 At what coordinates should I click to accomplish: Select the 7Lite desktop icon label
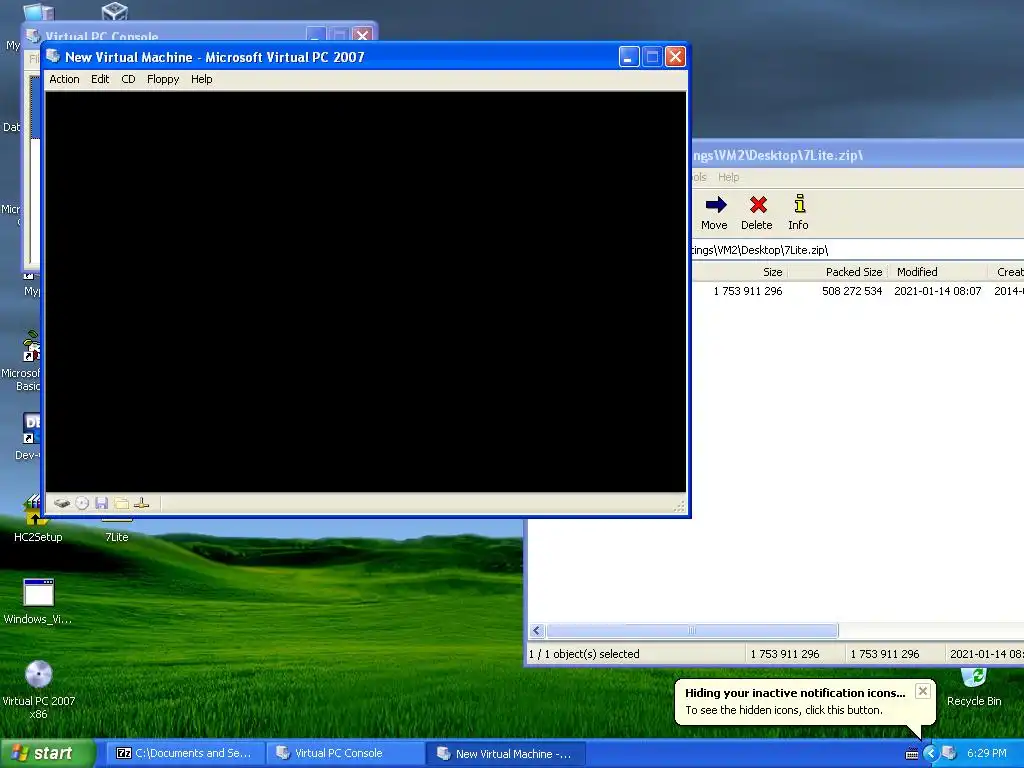point(117,537)
